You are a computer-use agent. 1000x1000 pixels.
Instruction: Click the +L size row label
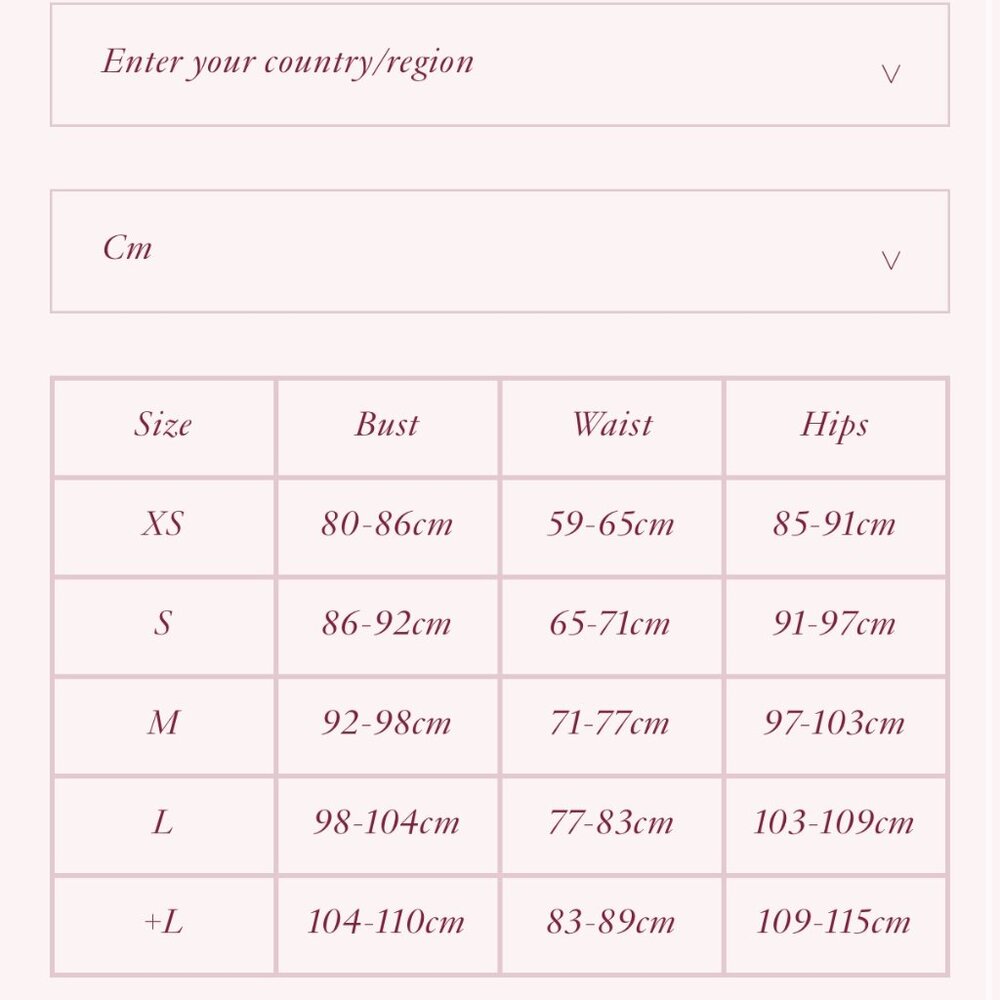pyautogui.click(x=163, y=922)
